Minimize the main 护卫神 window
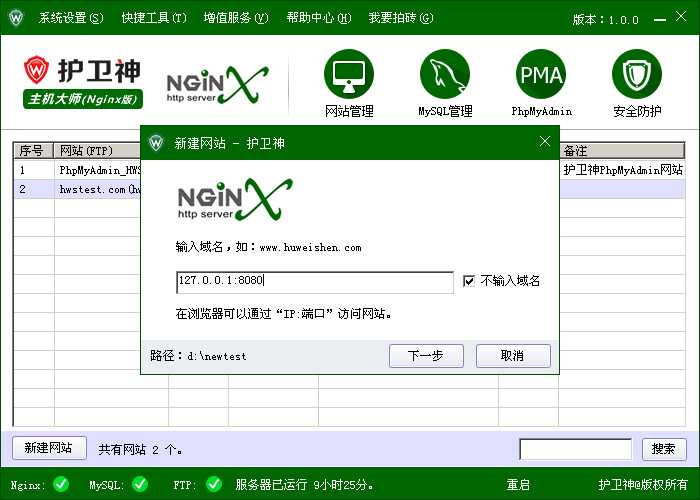700x500 pixels. point(660,20)
